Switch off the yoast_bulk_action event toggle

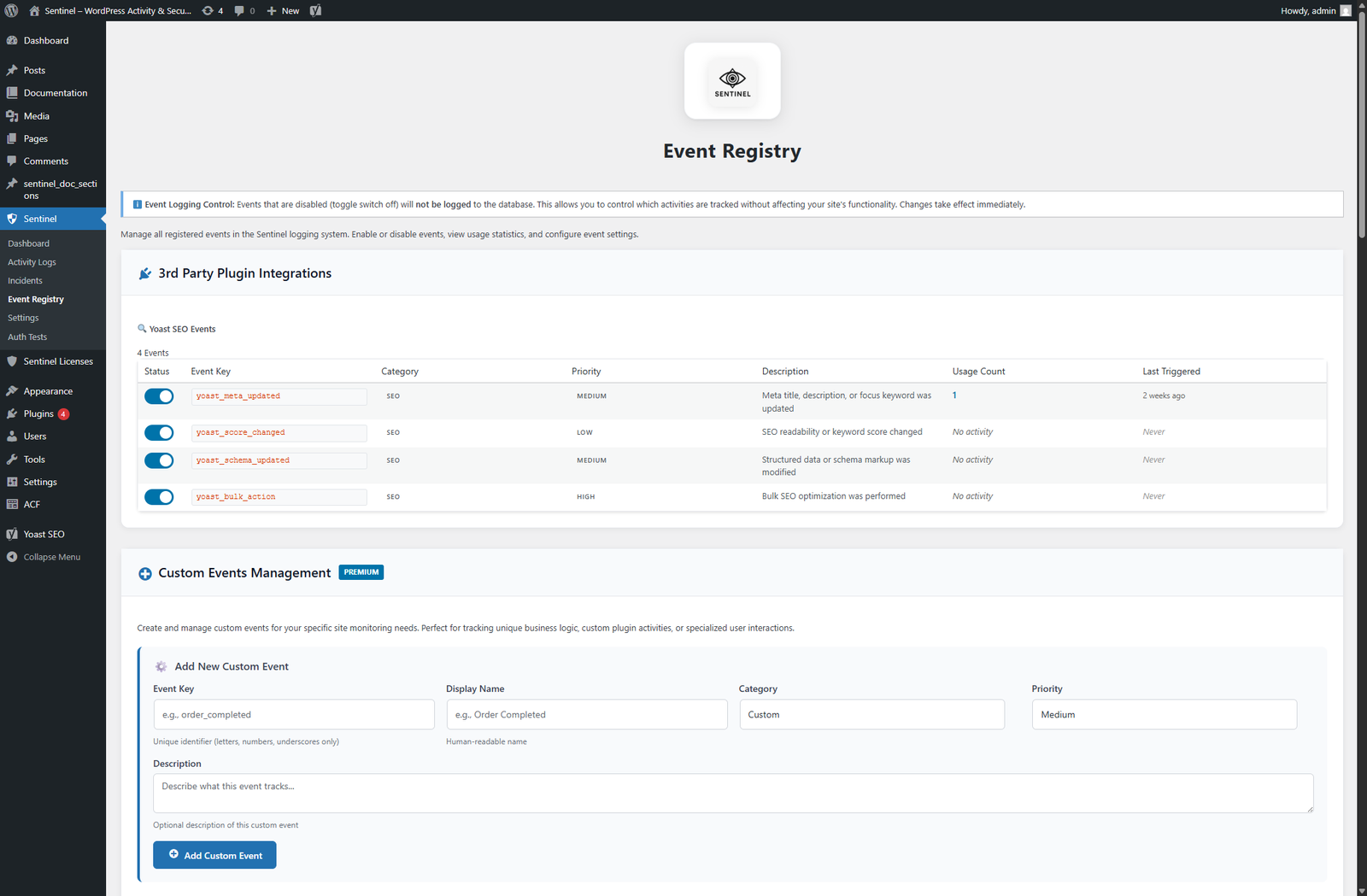[x=159, y=497]
